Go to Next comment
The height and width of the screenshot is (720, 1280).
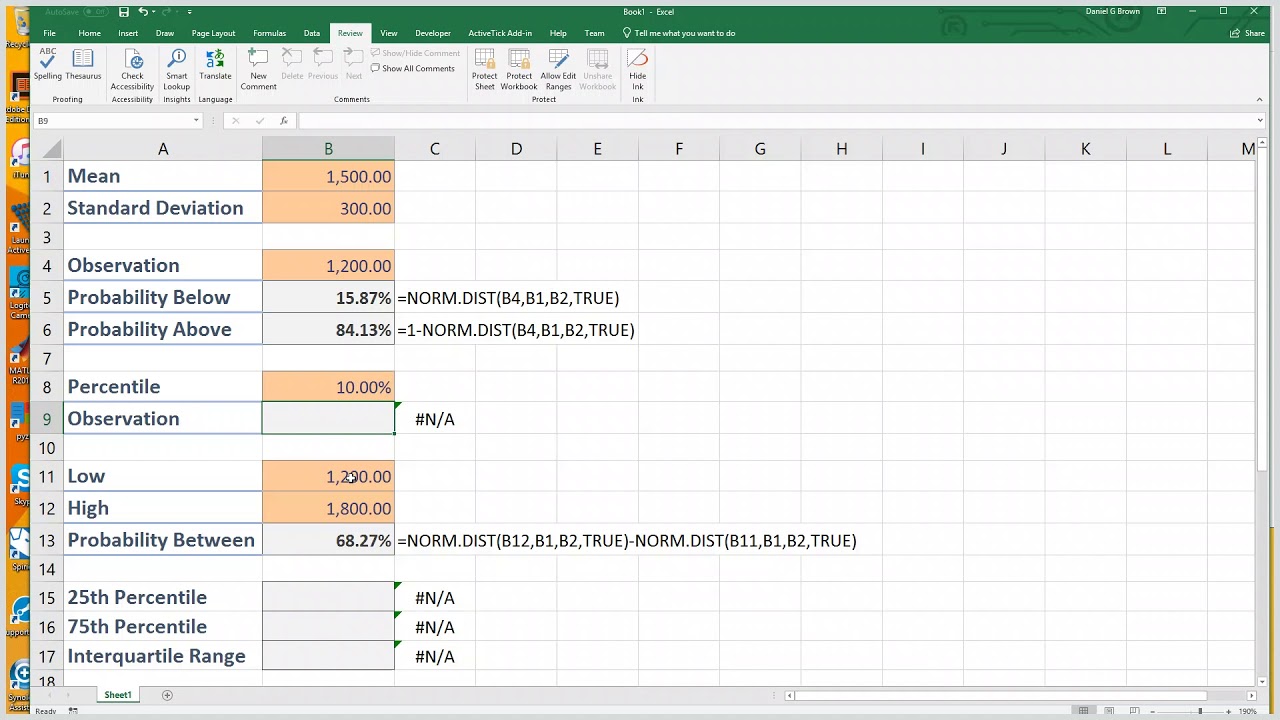click(x=354, y=65)
